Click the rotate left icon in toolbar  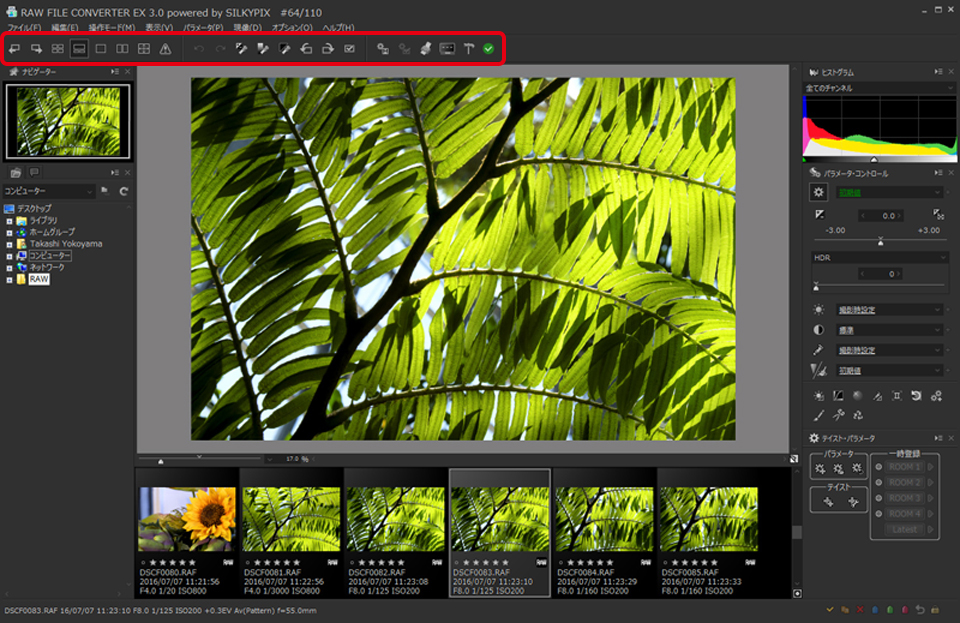pyautogui.click(x=306, y=49)
